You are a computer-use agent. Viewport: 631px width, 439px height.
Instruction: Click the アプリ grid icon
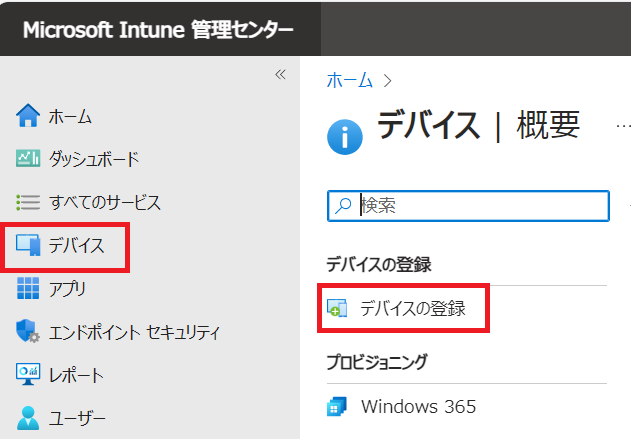(x=28, y=288)
